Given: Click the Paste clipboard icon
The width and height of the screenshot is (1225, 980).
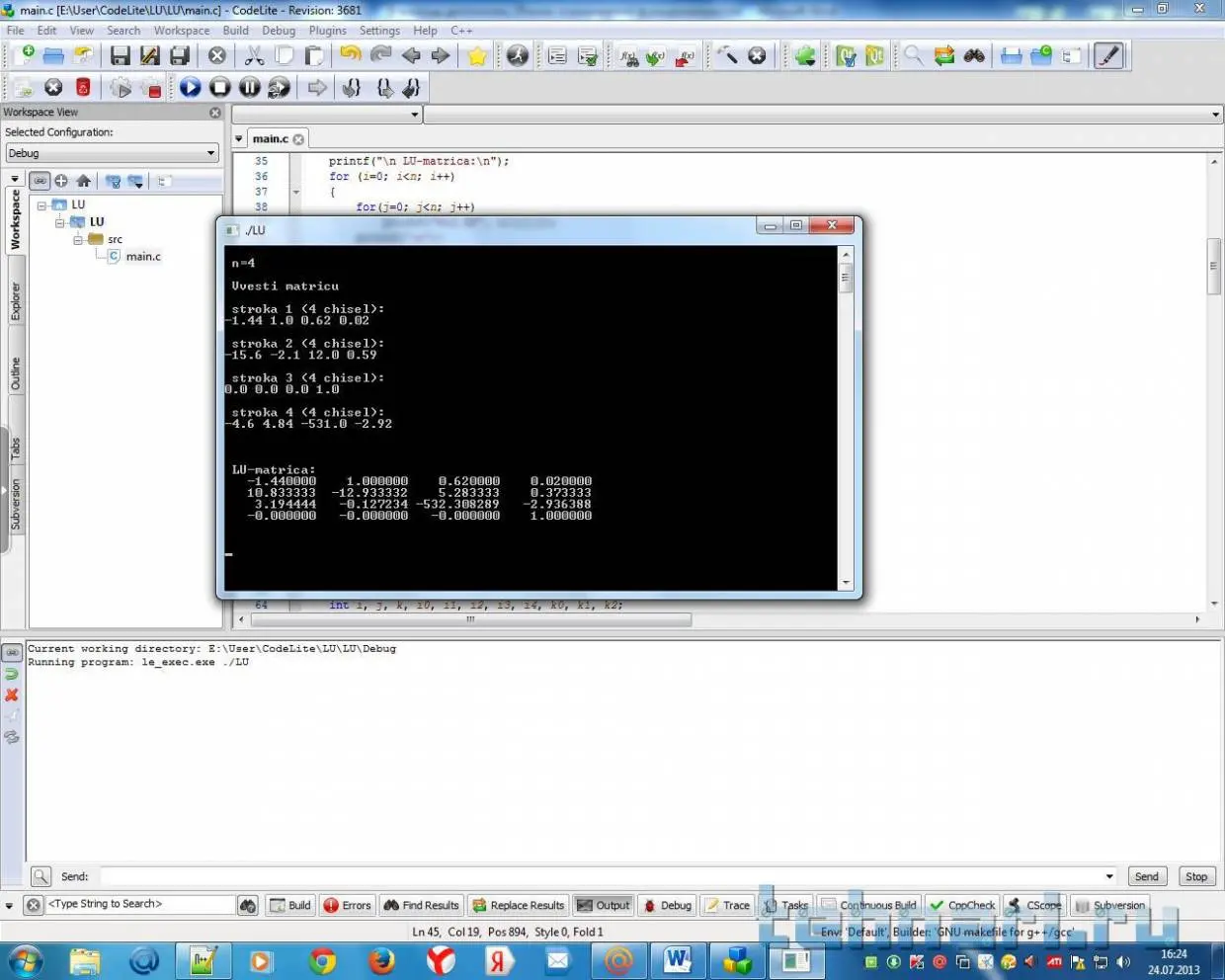Looking at the screenshot, I should pos(314,56).
